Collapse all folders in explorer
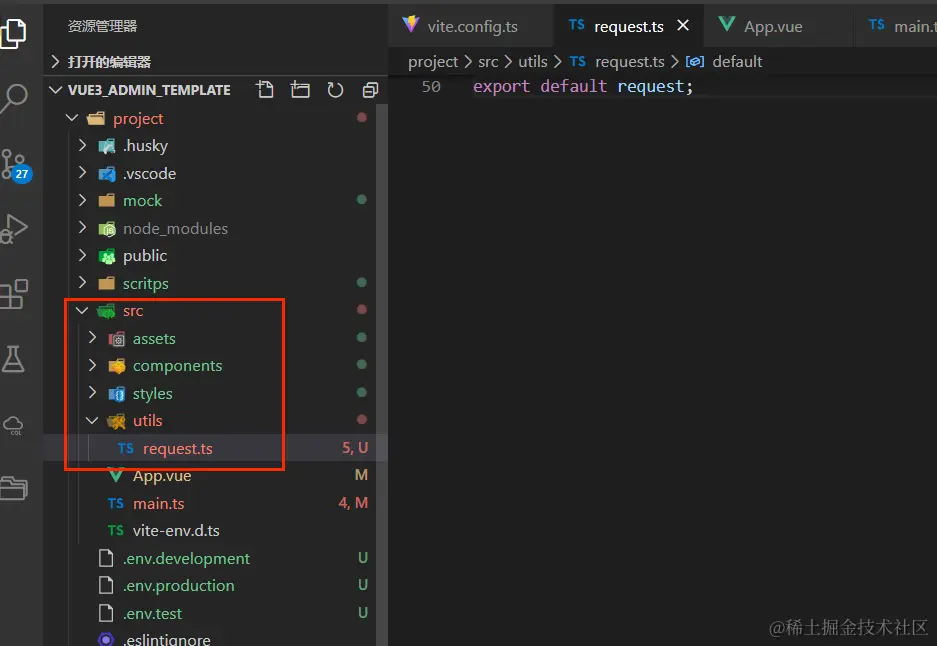Viewport: 937px width, 646px height. pos(370,90)
